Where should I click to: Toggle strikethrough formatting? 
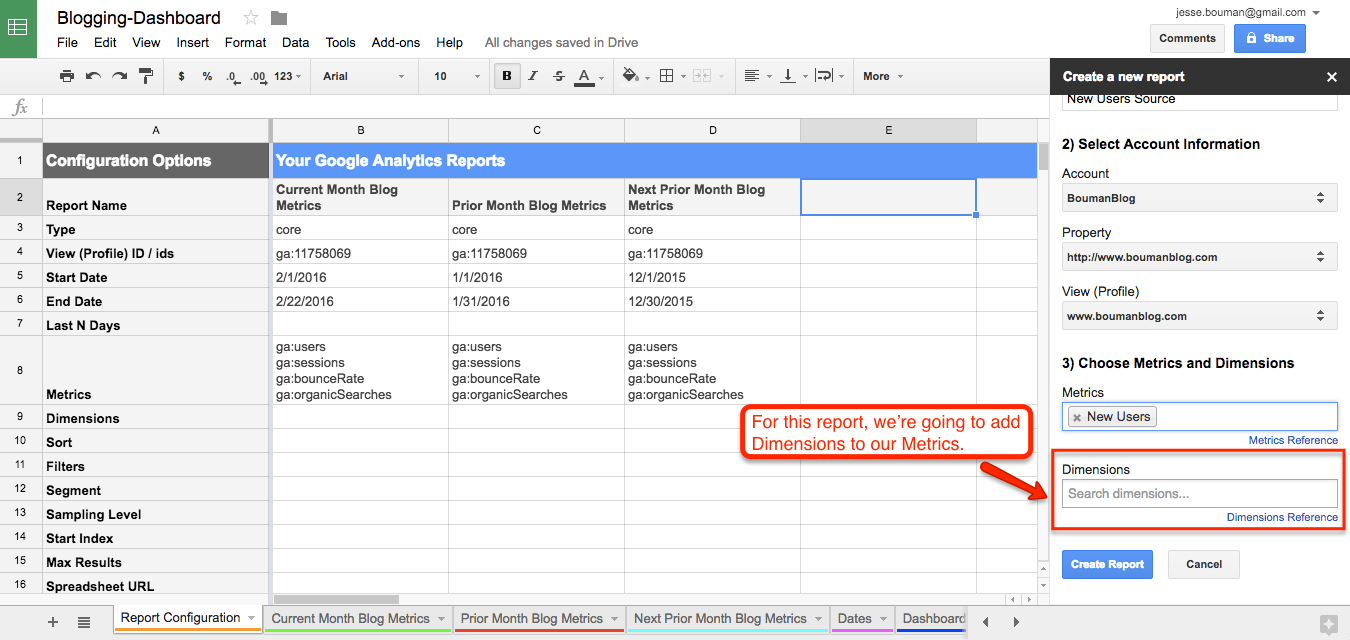(558, 76)
